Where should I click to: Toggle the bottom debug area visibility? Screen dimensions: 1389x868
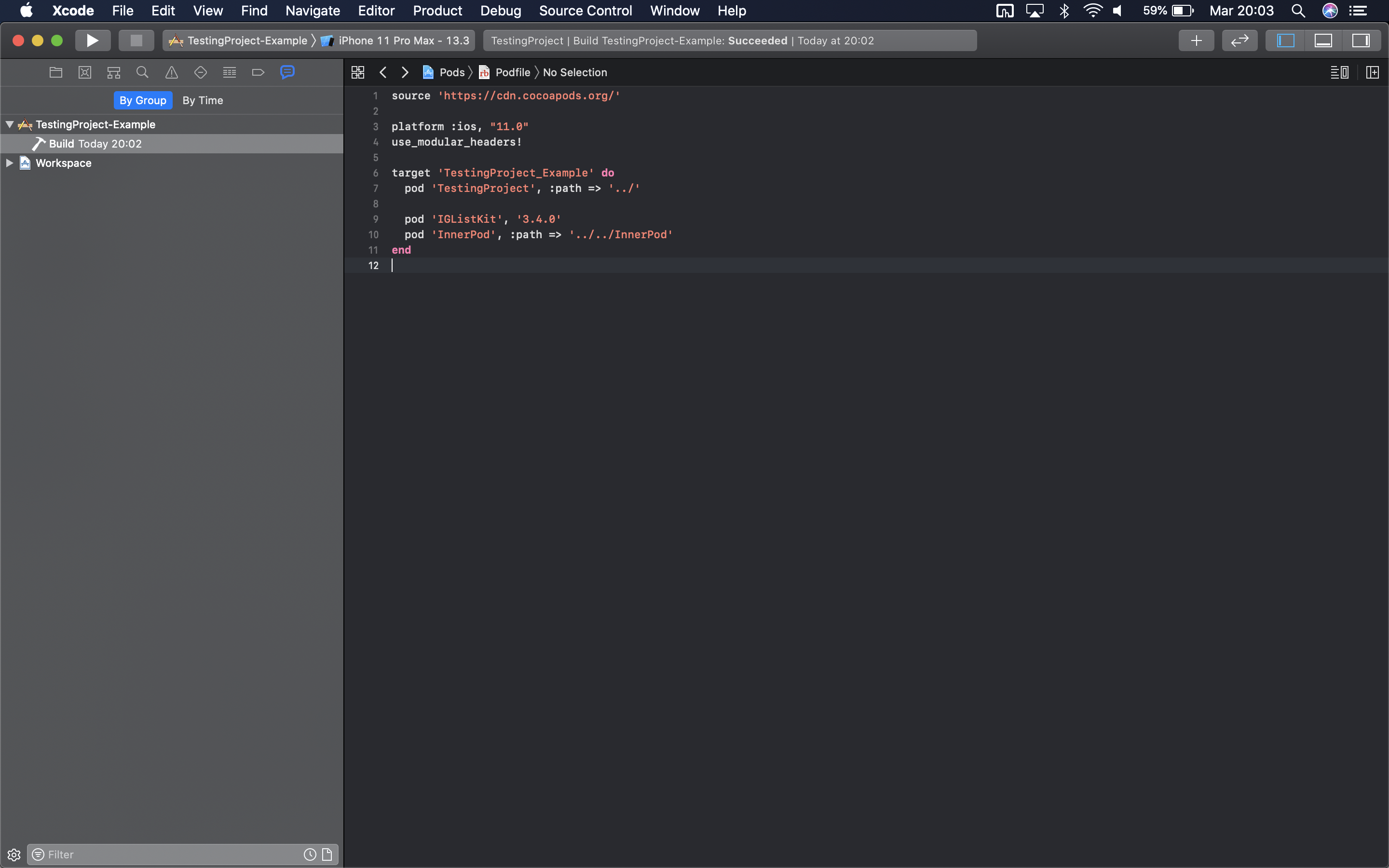[x=1323, y=41]
